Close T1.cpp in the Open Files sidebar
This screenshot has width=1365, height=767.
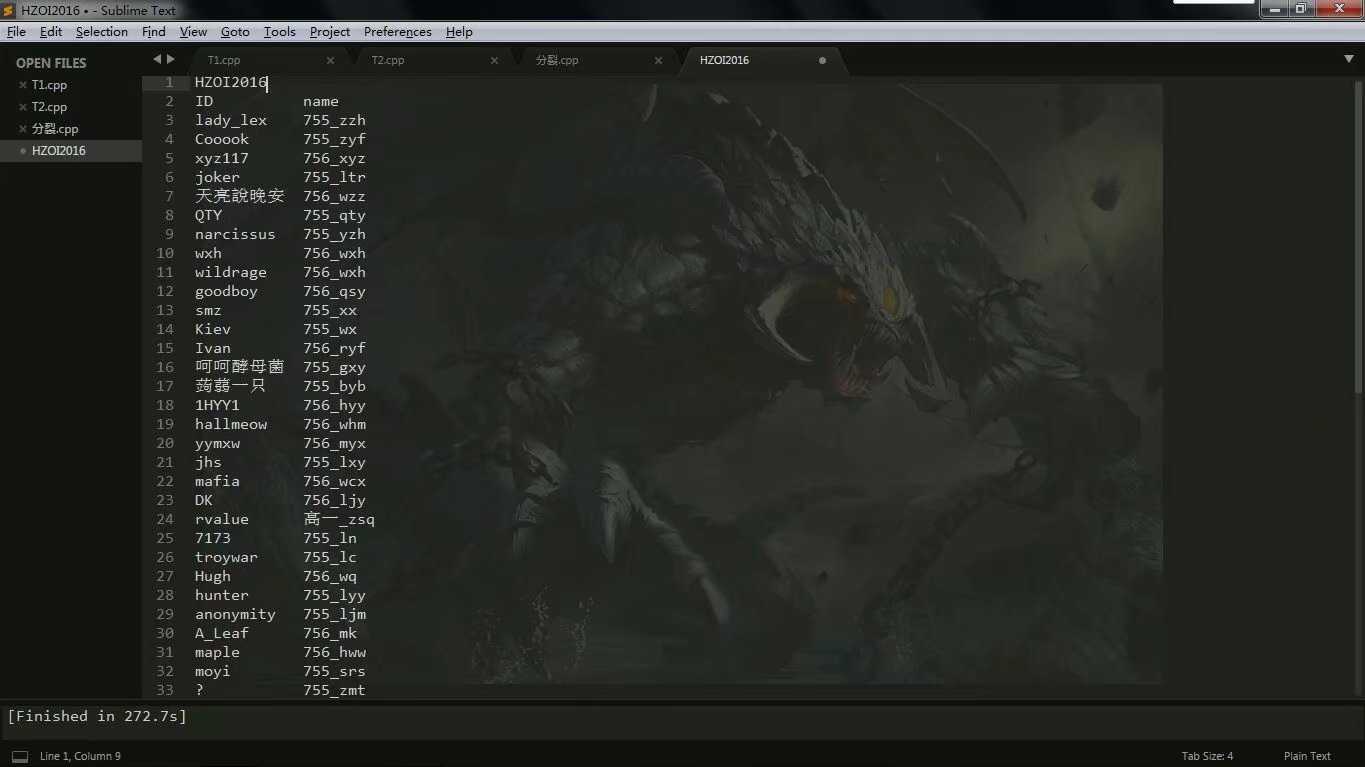click(23, 85)
